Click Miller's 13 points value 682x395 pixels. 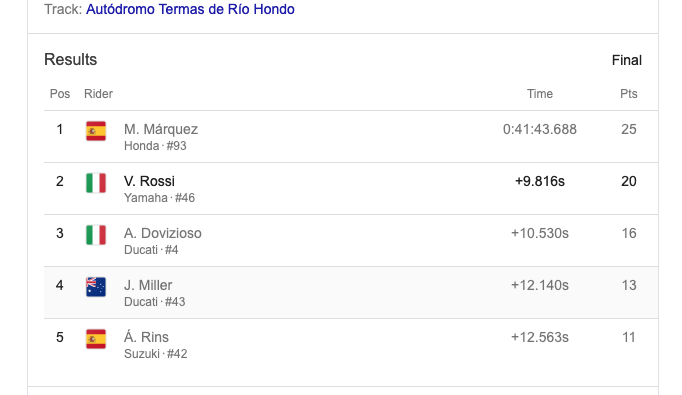[x=629, y=285]
